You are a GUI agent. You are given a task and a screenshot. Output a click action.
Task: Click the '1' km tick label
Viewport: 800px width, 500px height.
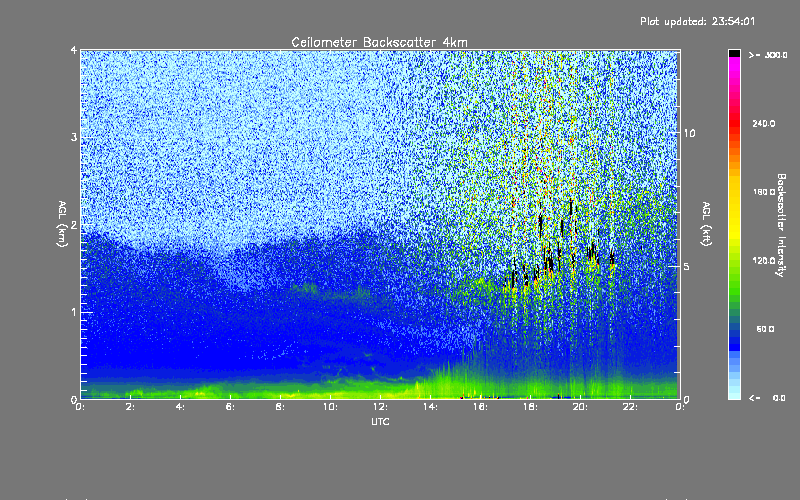[x=74, y=312]
